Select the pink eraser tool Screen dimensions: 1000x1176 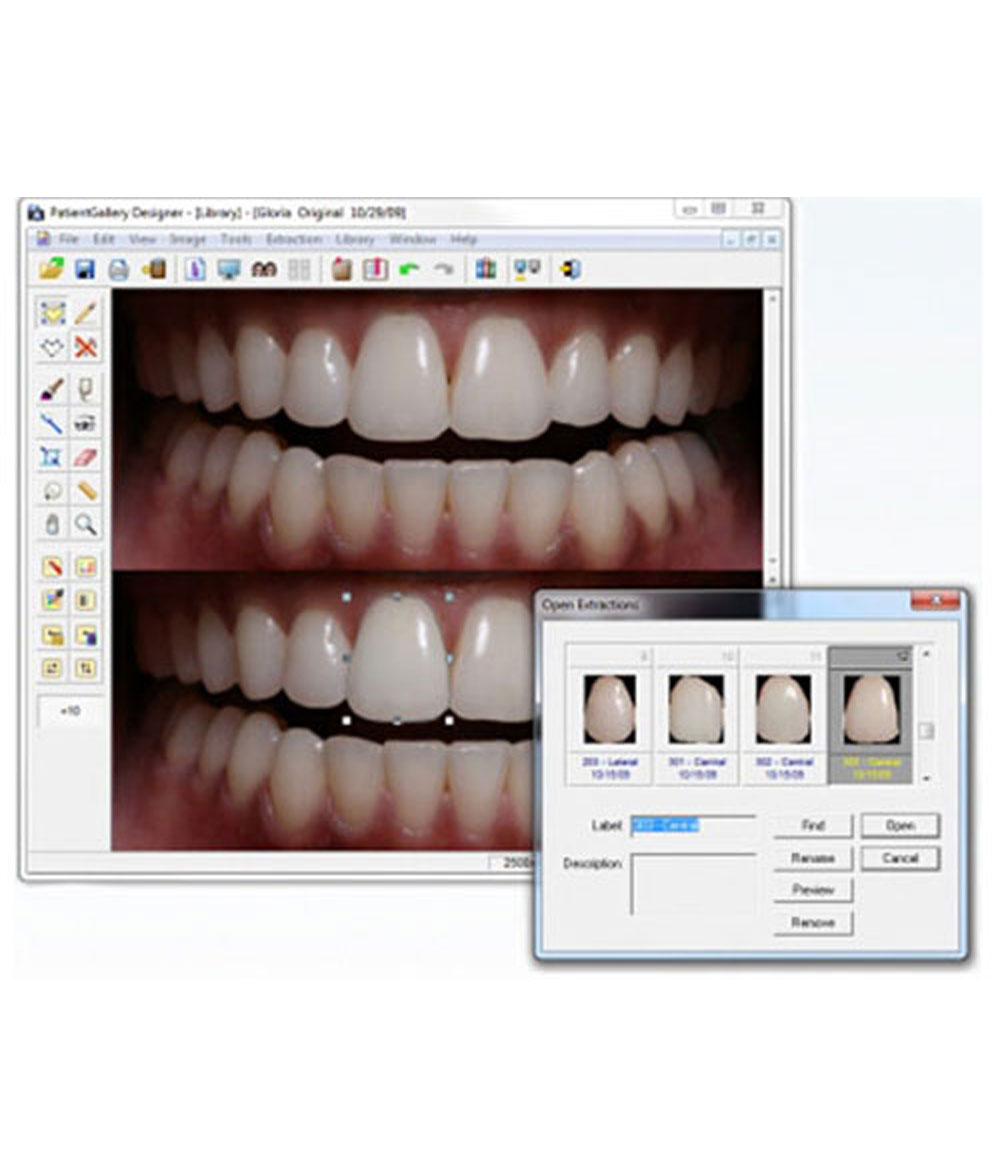[87, 457]
